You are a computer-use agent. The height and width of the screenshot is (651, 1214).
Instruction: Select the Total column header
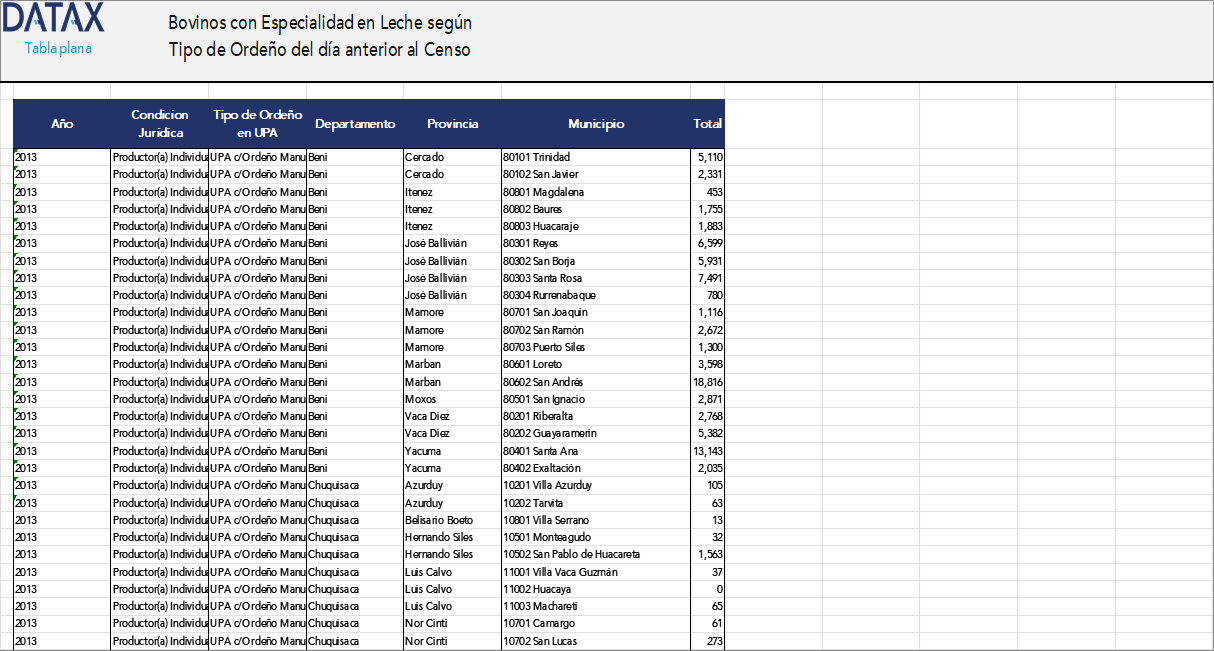pos(707,124)
